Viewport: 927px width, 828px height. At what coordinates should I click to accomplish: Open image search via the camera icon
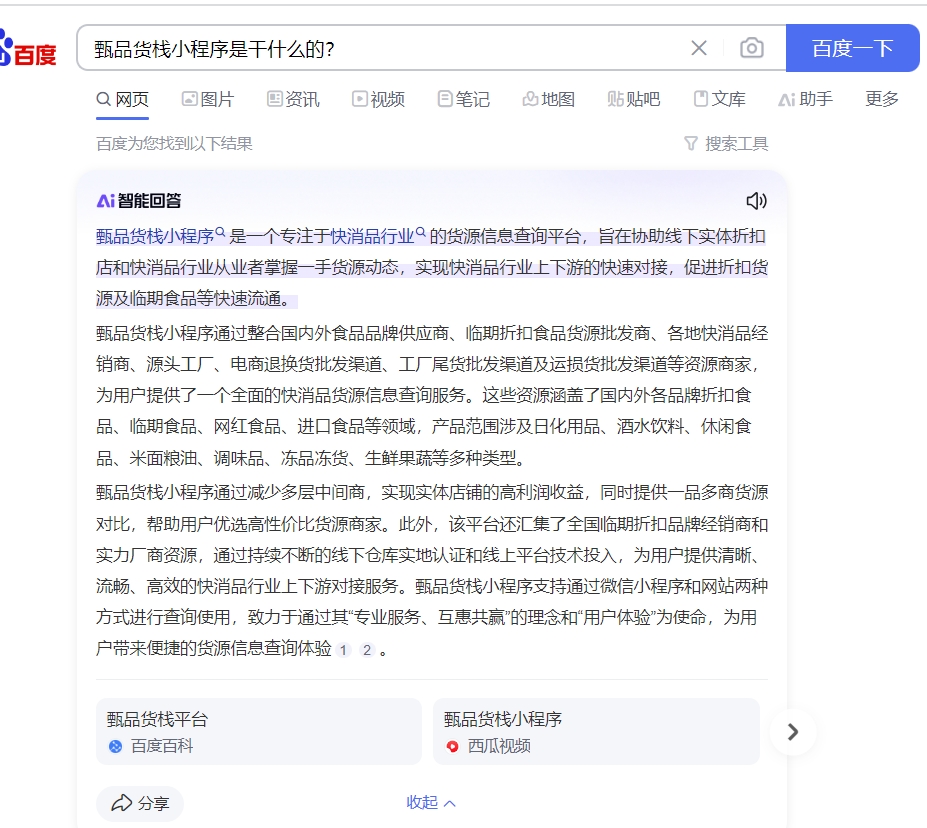click(x=751, y=48)
